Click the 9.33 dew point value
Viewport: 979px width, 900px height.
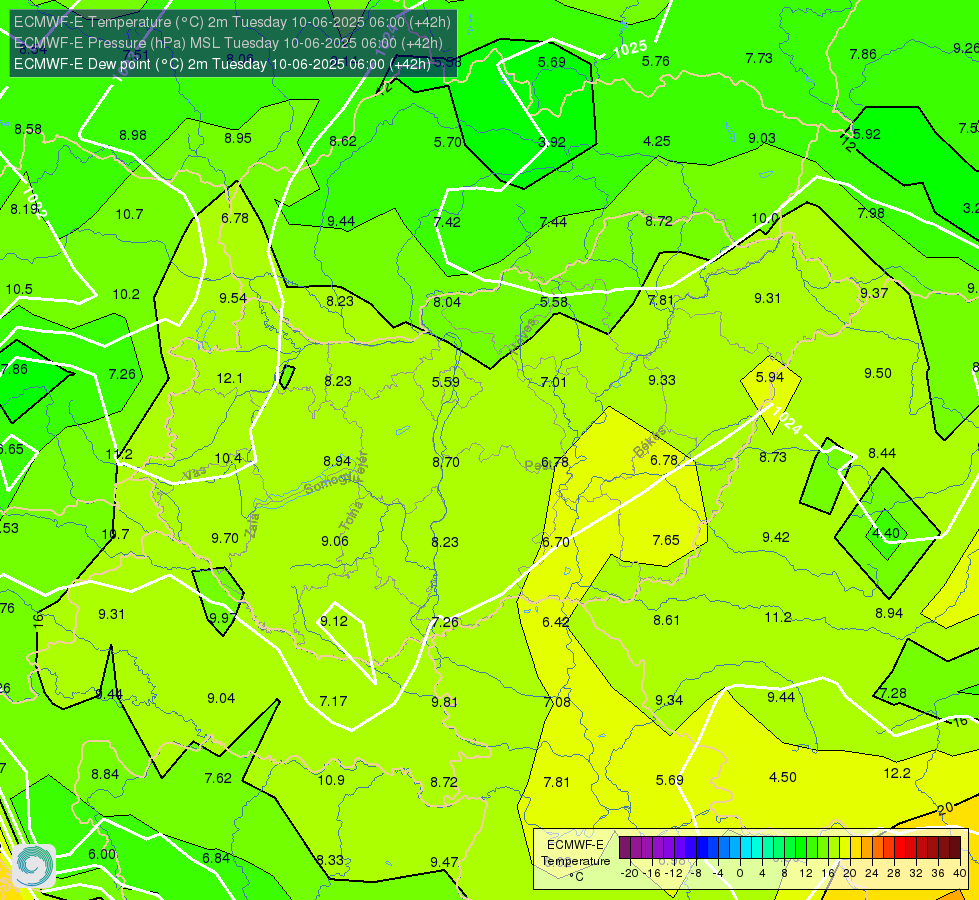pos(662,380)
